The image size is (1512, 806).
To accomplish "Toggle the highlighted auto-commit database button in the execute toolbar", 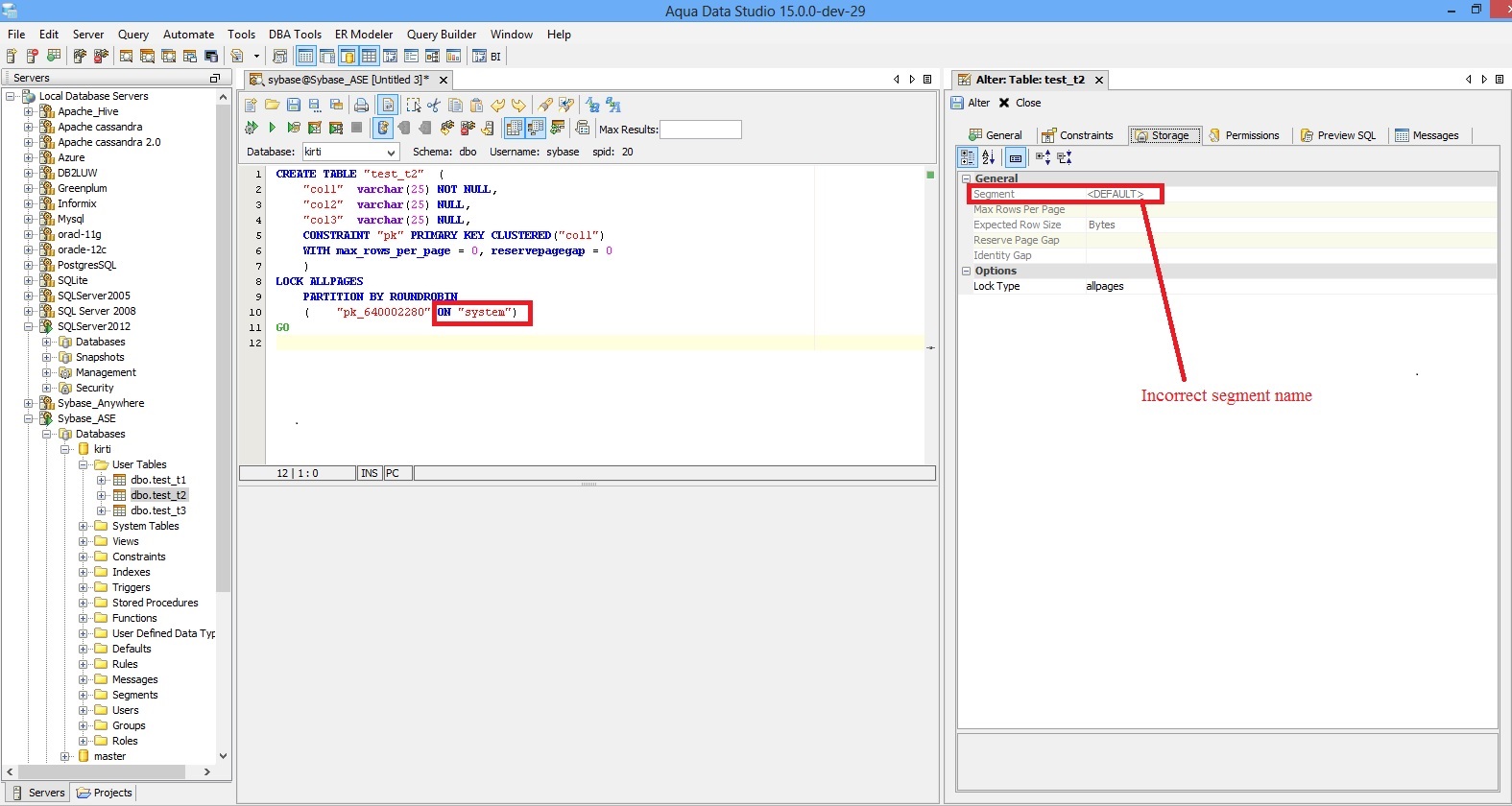I will point(383,128).
